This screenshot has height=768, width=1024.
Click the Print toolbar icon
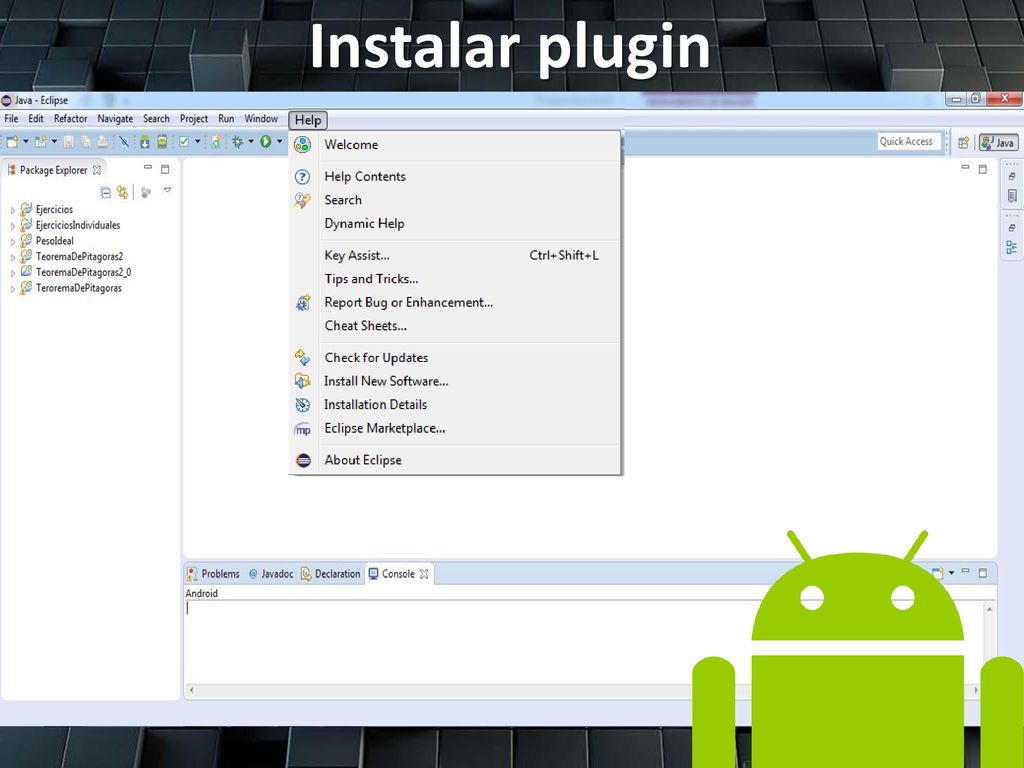coord(103,142)
